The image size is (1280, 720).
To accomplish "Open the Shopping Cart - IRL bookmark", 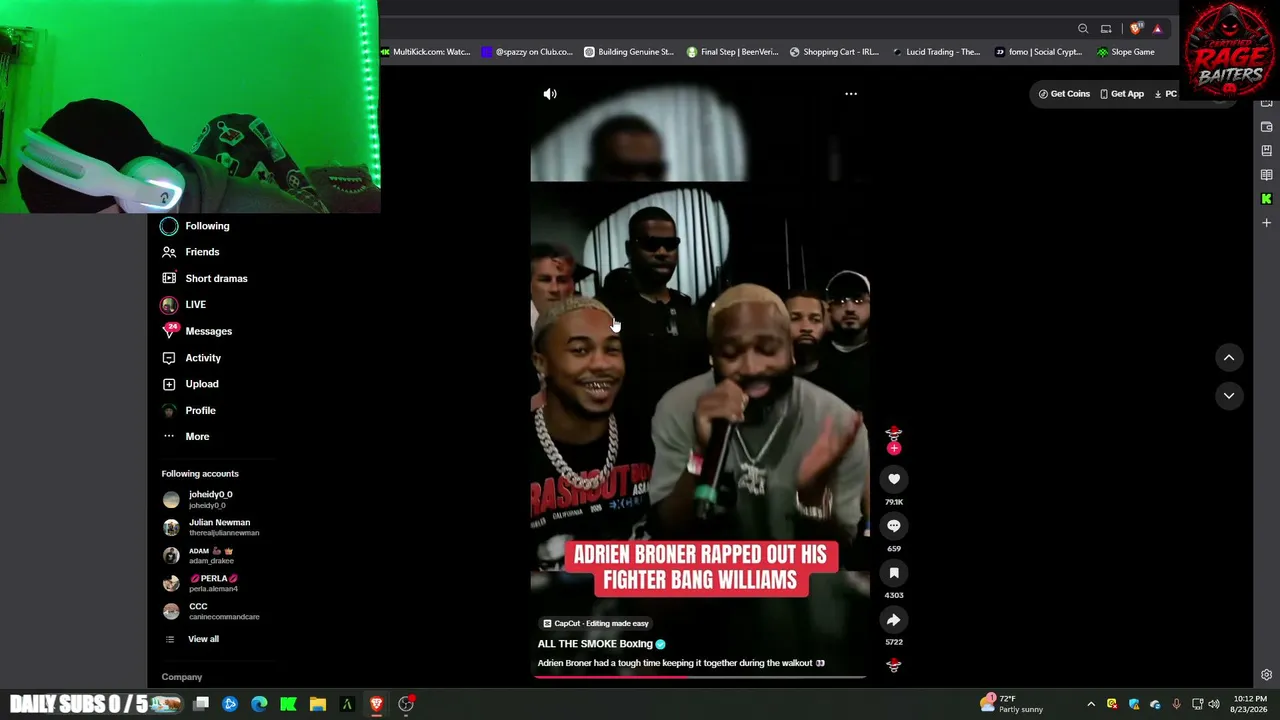I will click(834, 52).
